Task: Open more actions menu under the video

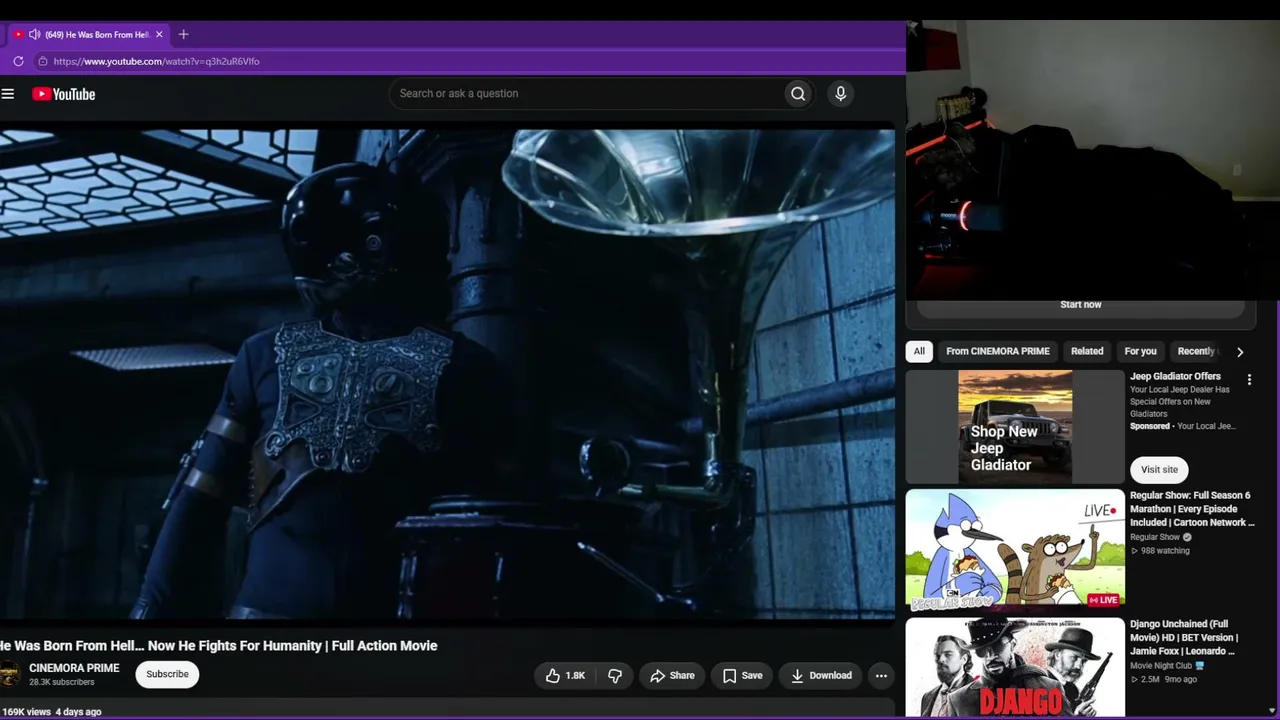Action: coord(881,676)
